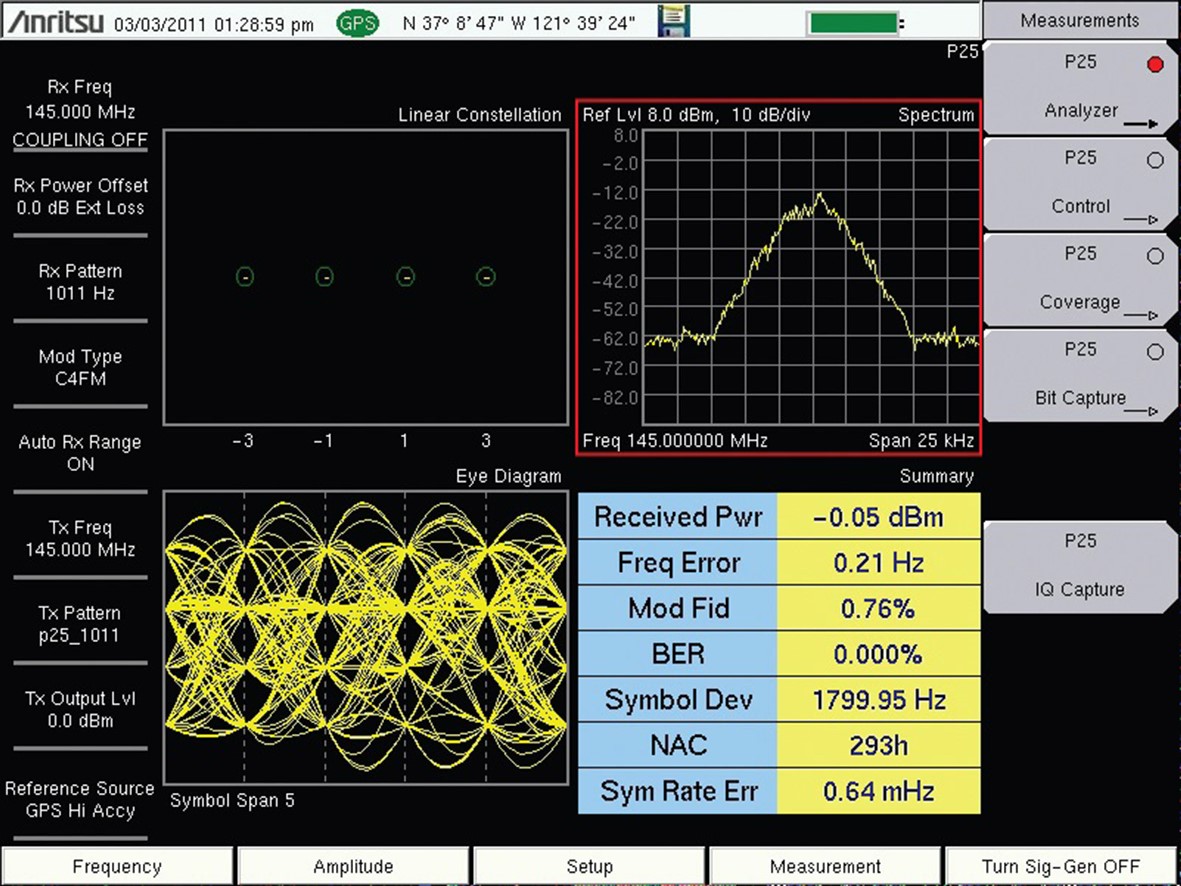Click the floppy disk save icon
This screenshot has height=886, width=1181.
pos(674,21)
